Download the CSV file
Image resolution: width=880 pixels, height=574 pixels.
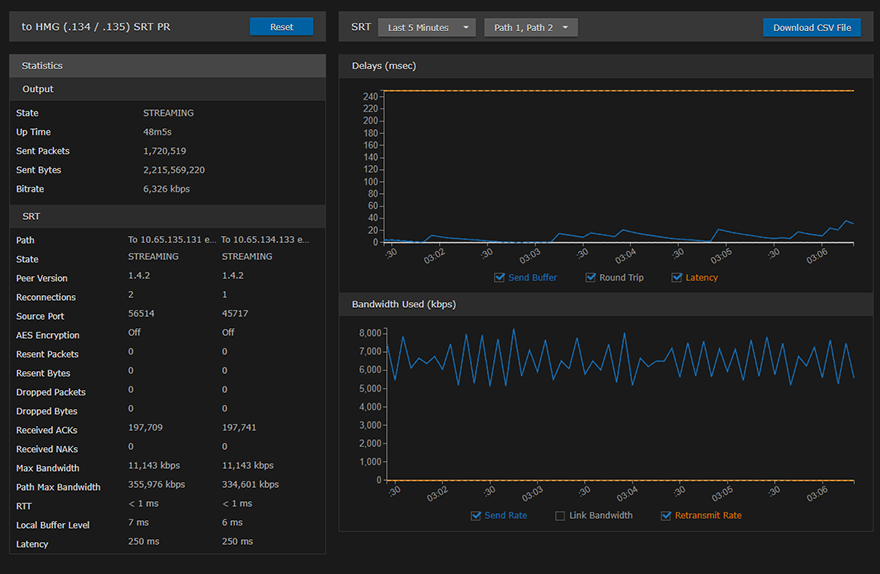click(x=811, y=27)
